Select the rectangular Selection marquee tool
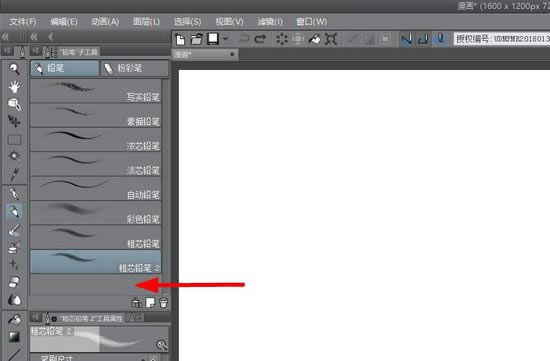The height and width of the screenshot is (361, 550). pyautogui.click(x=14, y=140)
